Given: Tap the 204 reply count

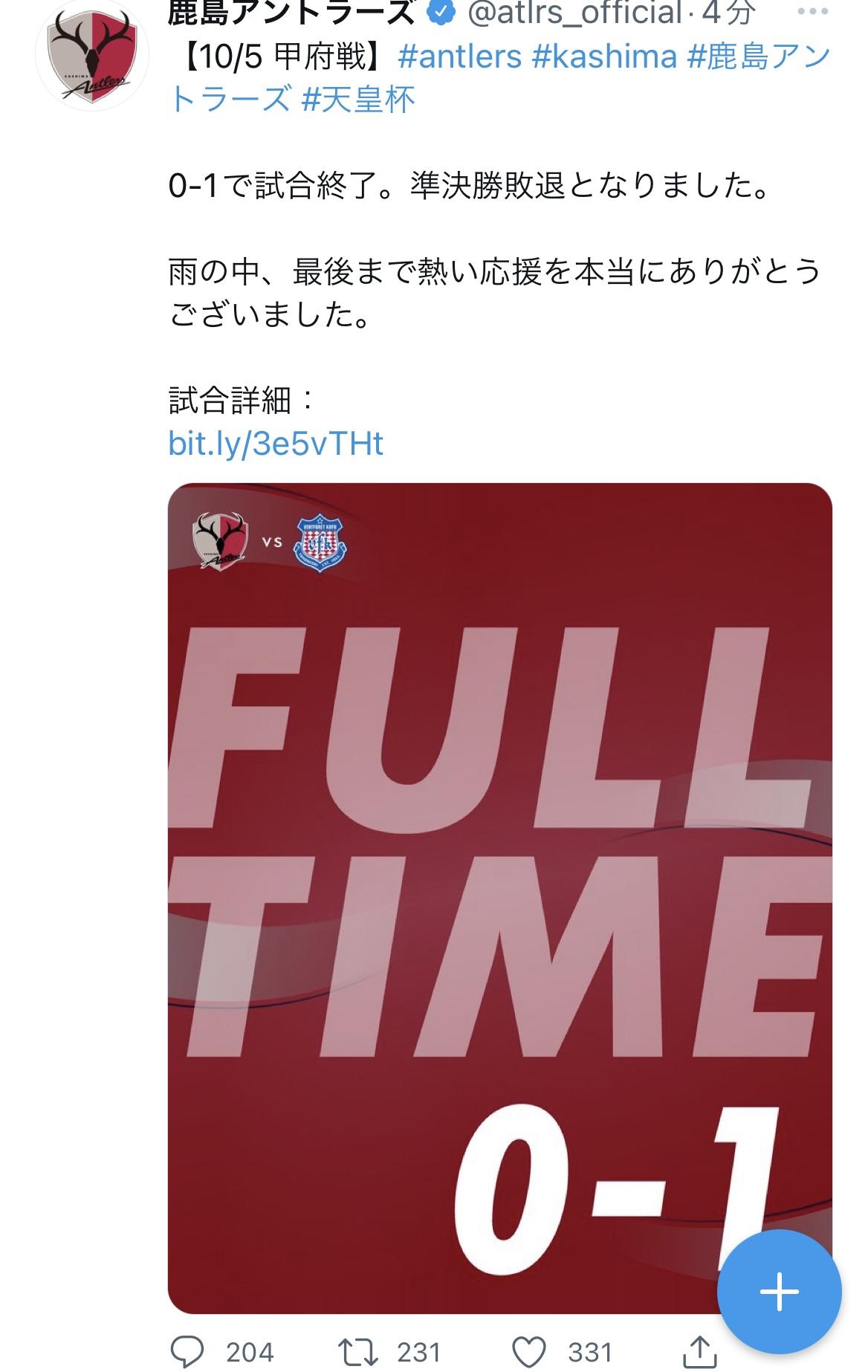Looking at the screenshot, I should (x=250, y=1353).
